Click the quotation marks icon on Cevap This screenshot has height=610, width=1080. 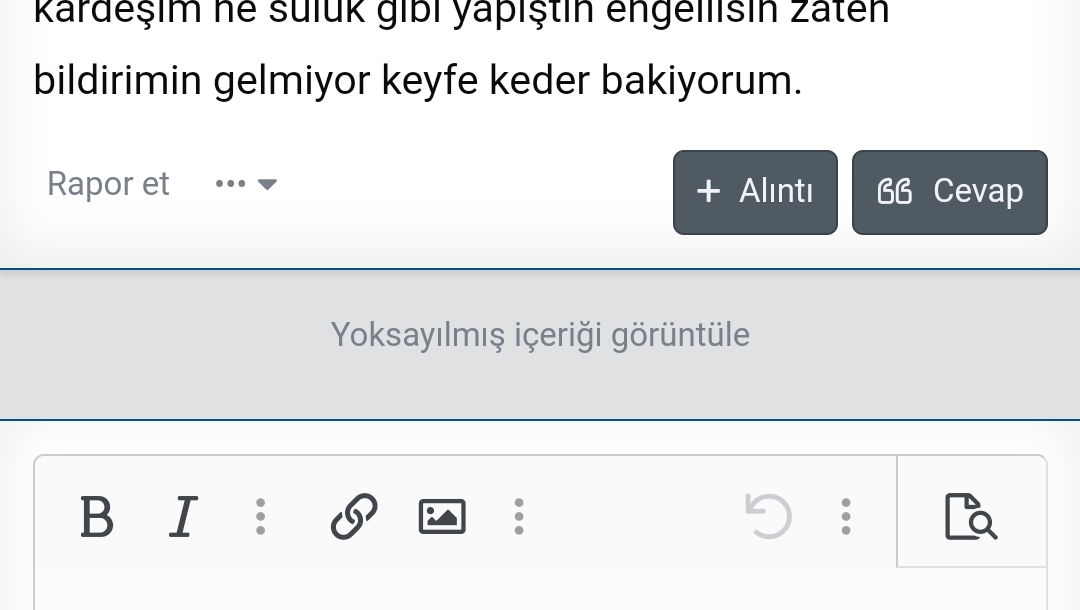tap(894, 191)
